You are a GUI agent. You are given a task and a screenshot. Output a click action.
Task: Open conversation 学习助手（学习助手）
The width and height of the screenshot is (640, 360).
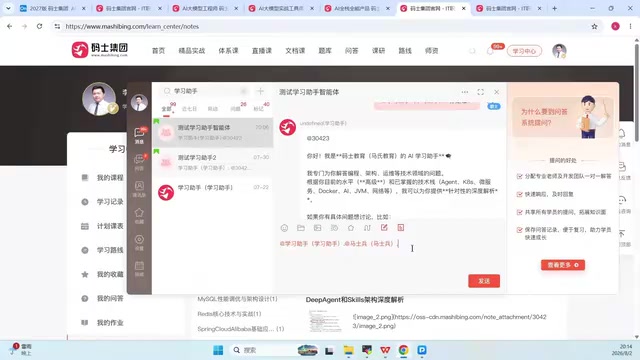[213, 192]
